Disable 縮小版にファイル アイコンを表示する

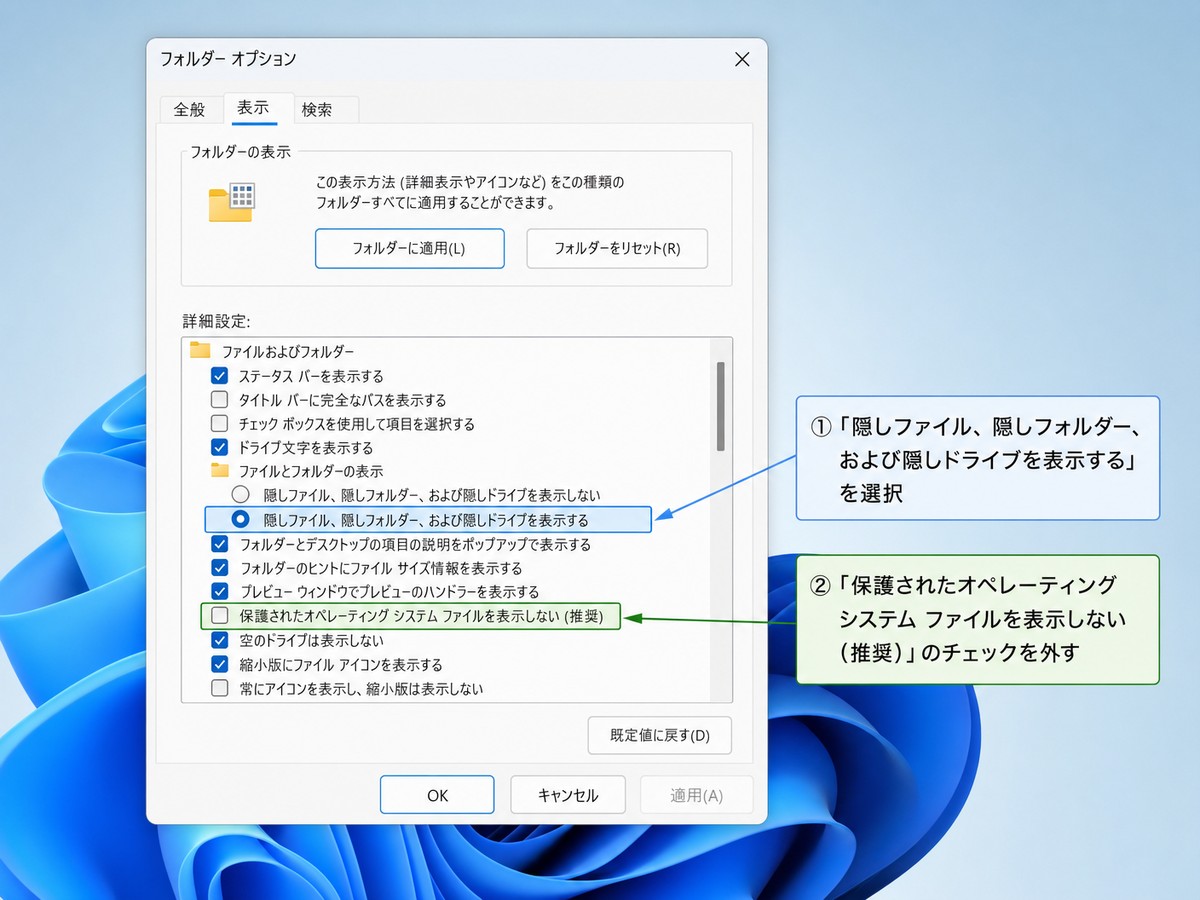pos(220,664)
